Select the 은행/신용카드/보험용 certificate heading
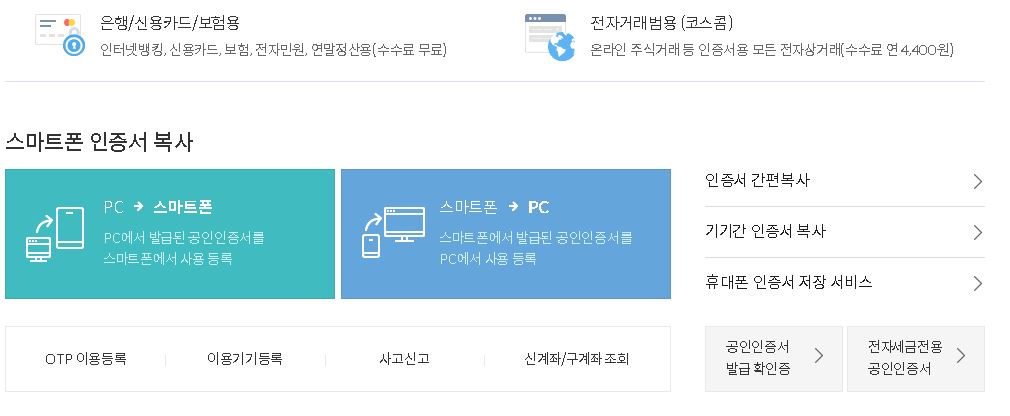The height and width of the screenshot is (416, 1010). [x=170, y=23]
